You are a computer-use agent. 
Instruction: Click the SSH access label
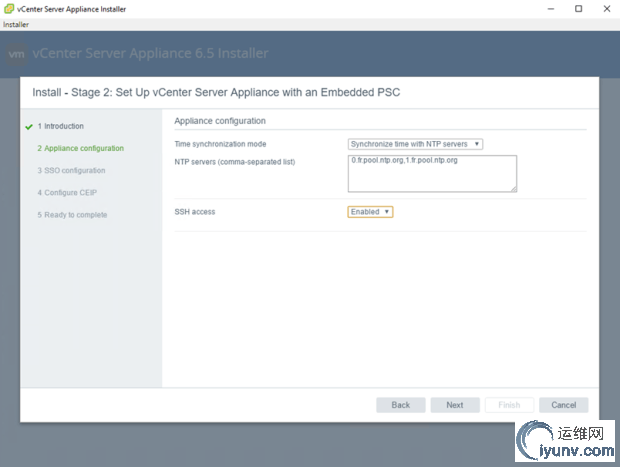(x=195, y=212)
